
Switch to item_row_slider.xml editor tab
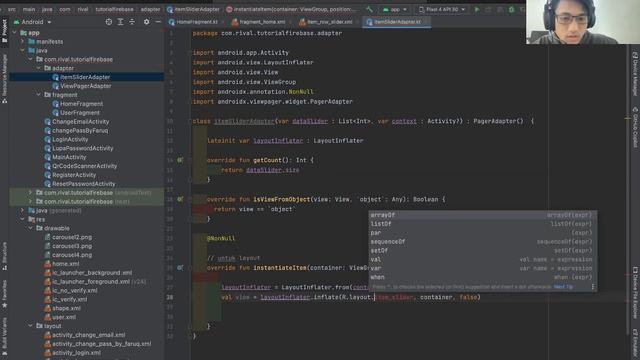(x=328, y=22)
